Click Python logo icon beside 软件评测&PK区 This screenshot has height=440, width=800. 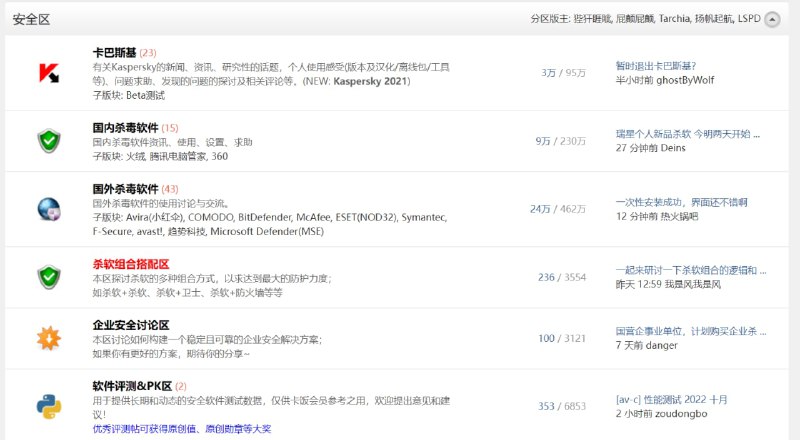tap(49, 406)
